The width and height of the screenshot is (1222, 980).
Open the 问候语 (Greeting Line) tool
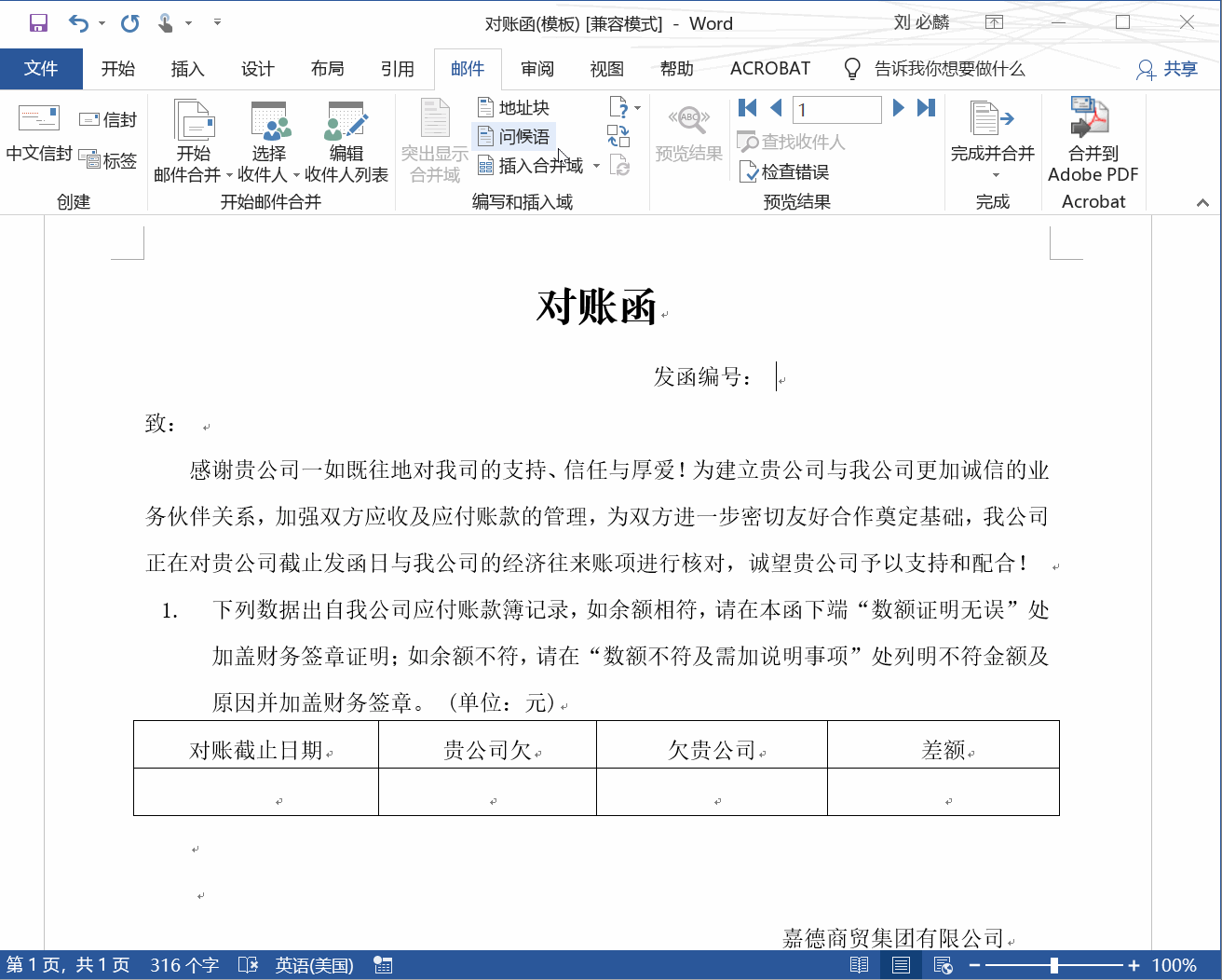point(513,136)
